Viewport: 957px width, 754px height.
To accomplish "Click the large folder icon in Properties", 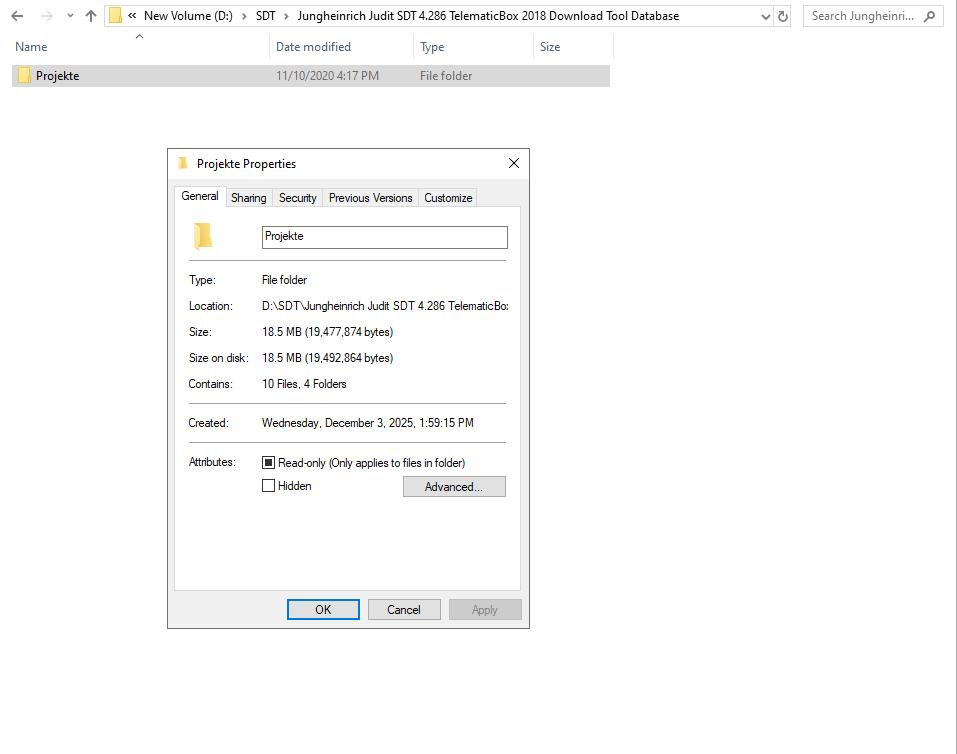I will coord(203,236).
